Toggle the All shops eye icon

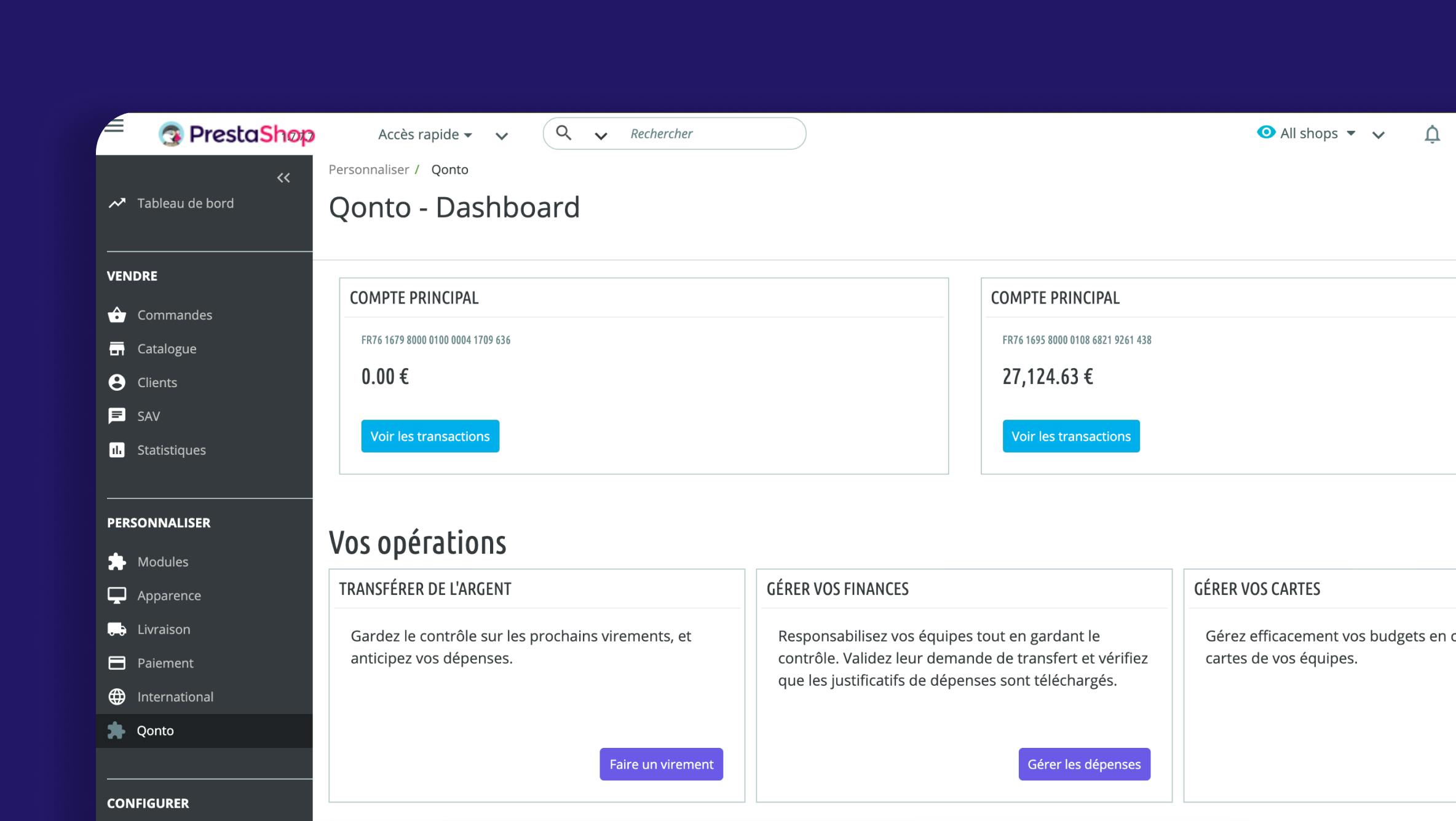pos(1266,132)
